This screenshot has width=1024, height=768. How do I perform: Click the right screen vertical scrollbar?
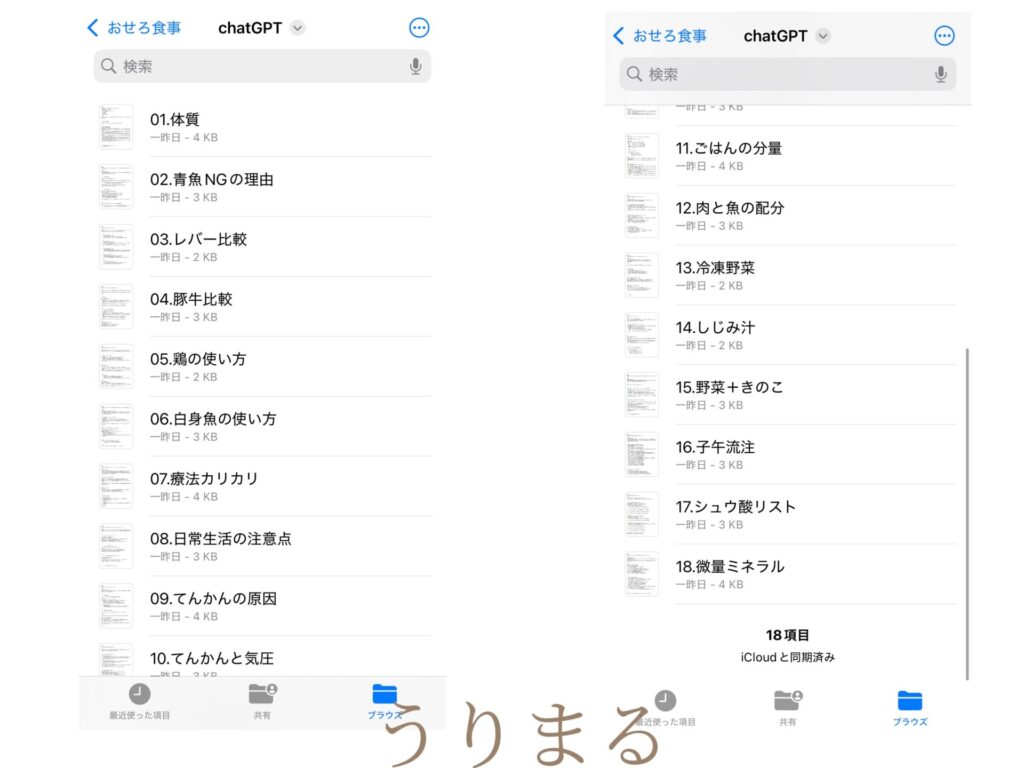pos(967,514)
